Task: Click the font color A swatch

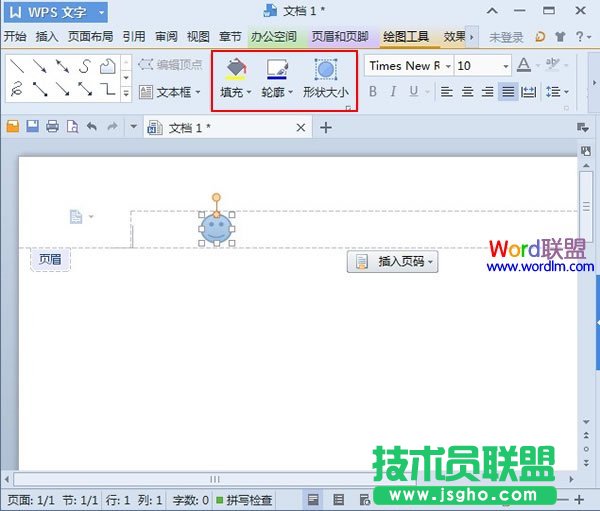Action: click(524, 66)
